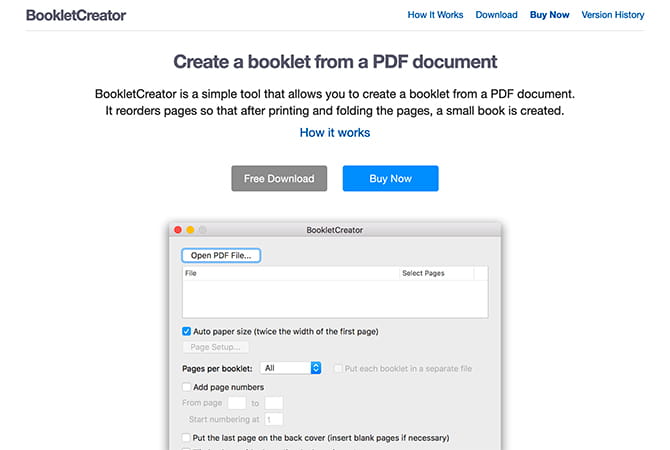This screenshot has width=670, height=450.
Task: Click the blue Buy Now button
Action: [390, 178]
